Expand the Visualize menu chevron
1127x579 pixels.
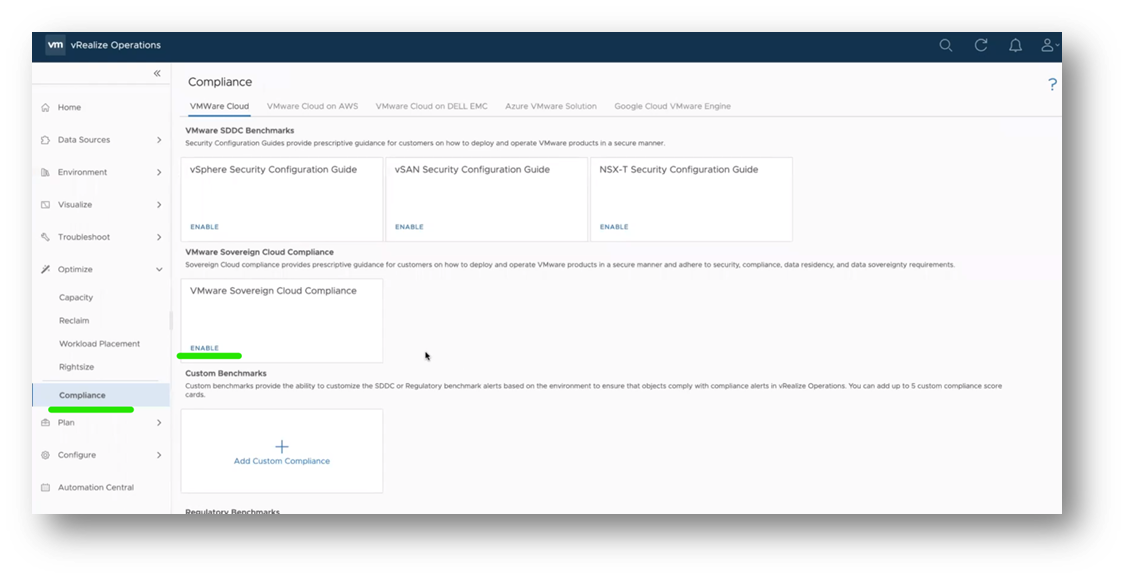(x=159, y=204)
